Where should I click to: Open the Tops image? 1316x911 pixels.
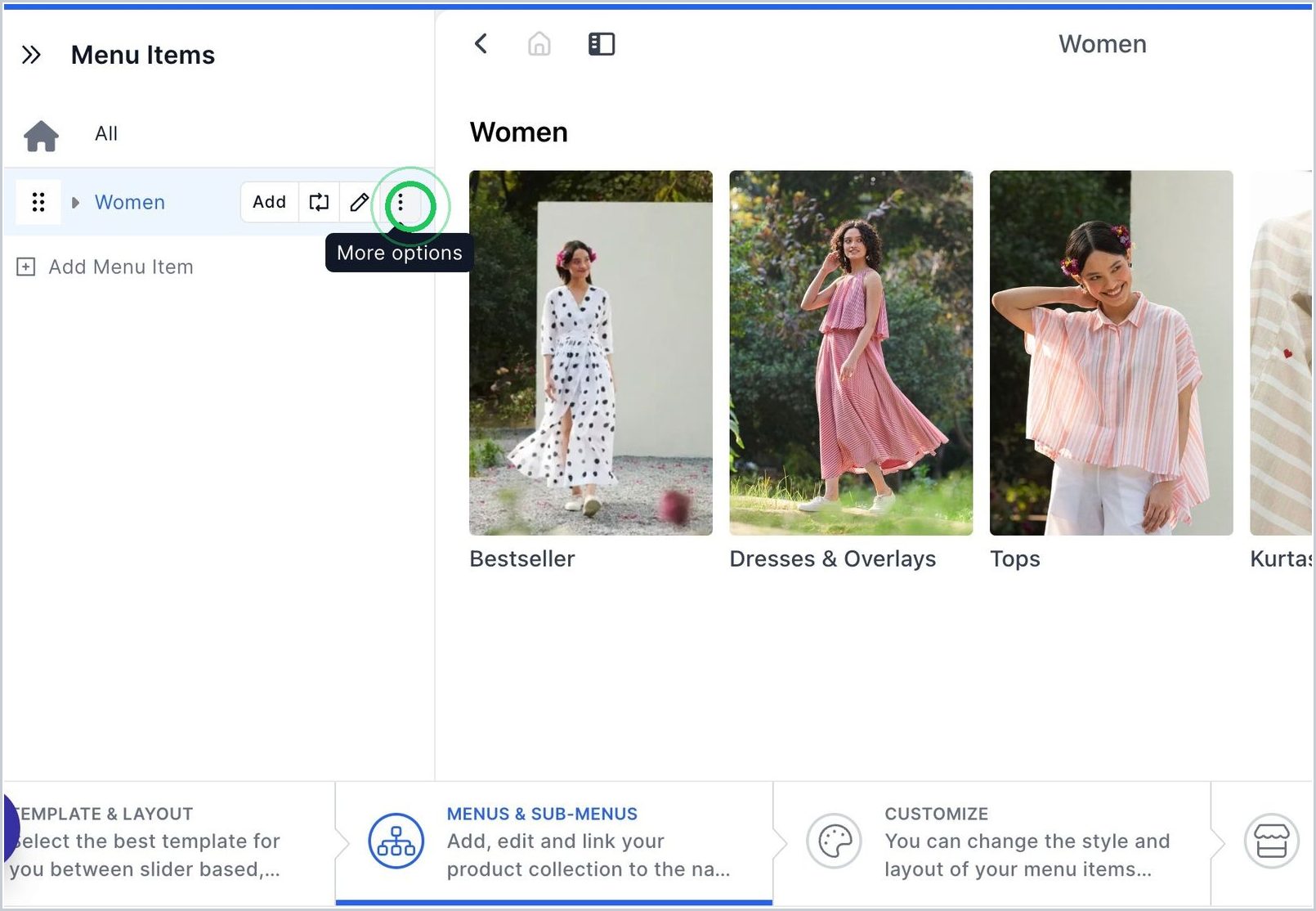(1111, 352)
